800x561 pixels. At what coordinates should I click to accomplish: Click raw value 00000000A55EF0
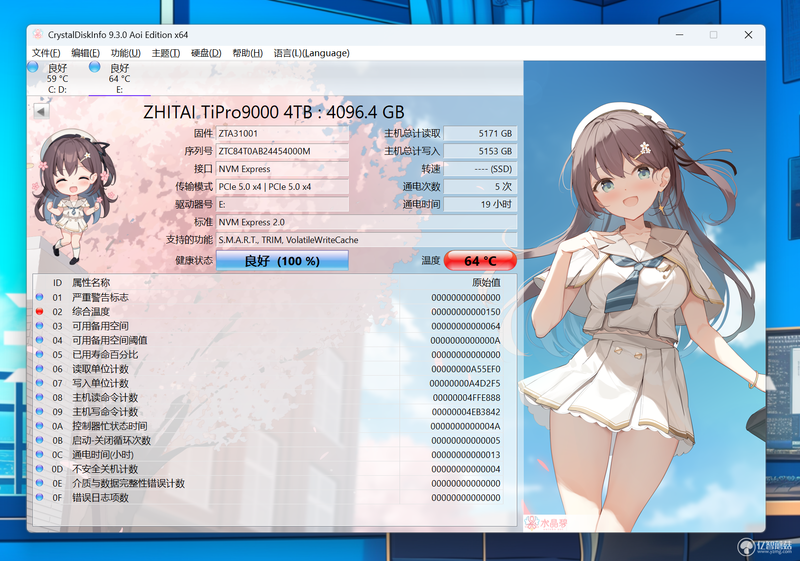point(466,369)
